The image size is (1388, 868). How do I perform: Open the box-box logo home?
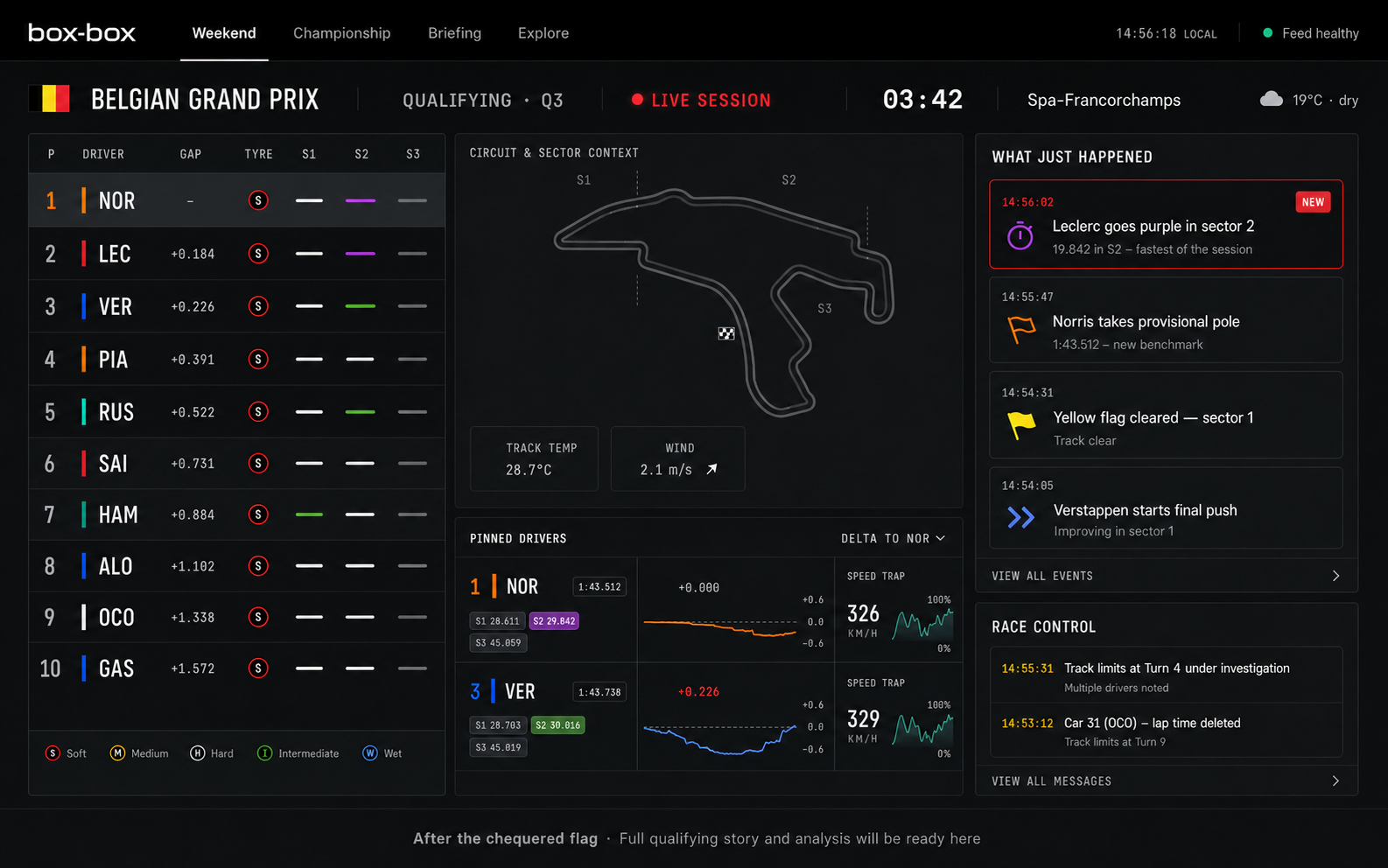(81, 33)
